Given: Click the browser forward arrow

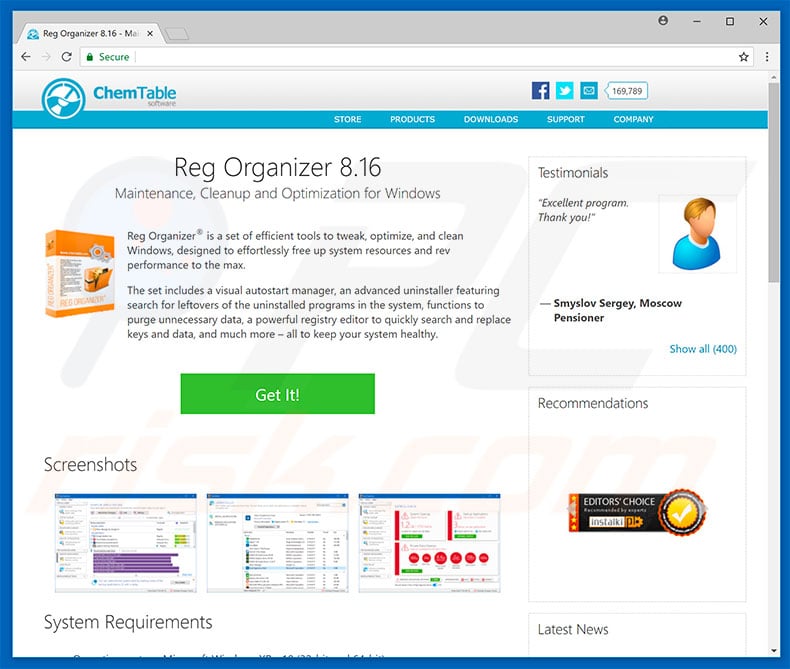Looking at the screenshot, I should (46, 56).
